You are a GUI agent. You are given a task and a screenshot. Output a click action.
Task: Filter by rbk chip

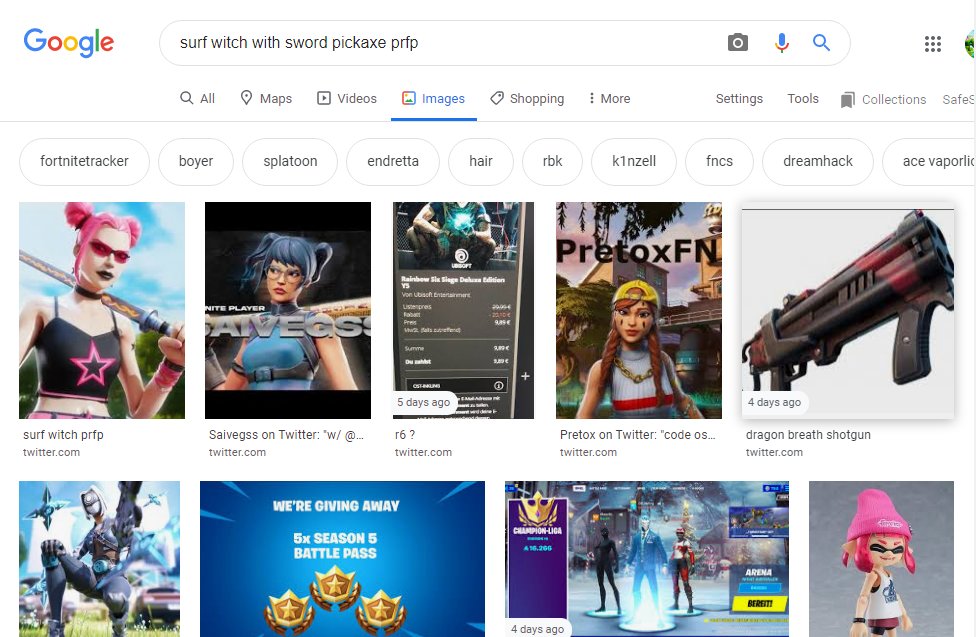(x=552, y=161)
